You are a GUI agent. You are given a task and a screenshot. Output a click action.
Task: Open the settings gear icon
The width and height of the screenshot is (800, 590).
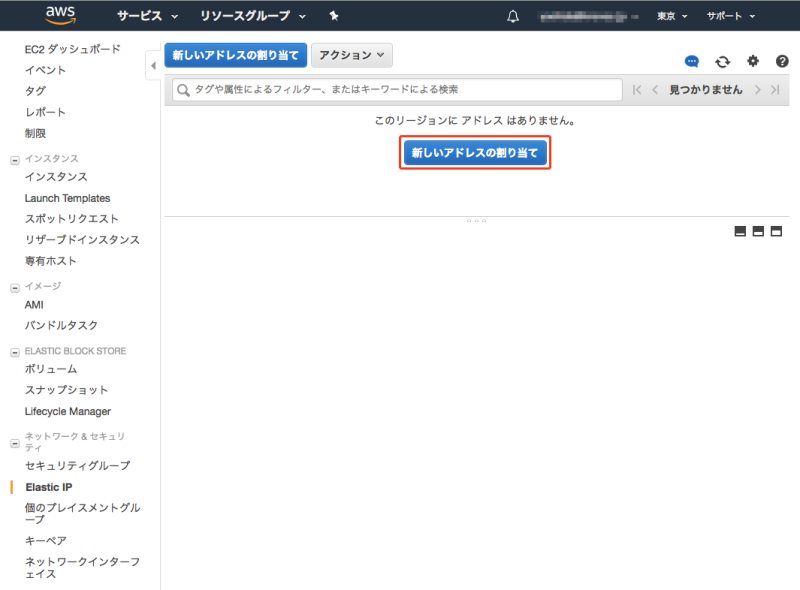753,61
